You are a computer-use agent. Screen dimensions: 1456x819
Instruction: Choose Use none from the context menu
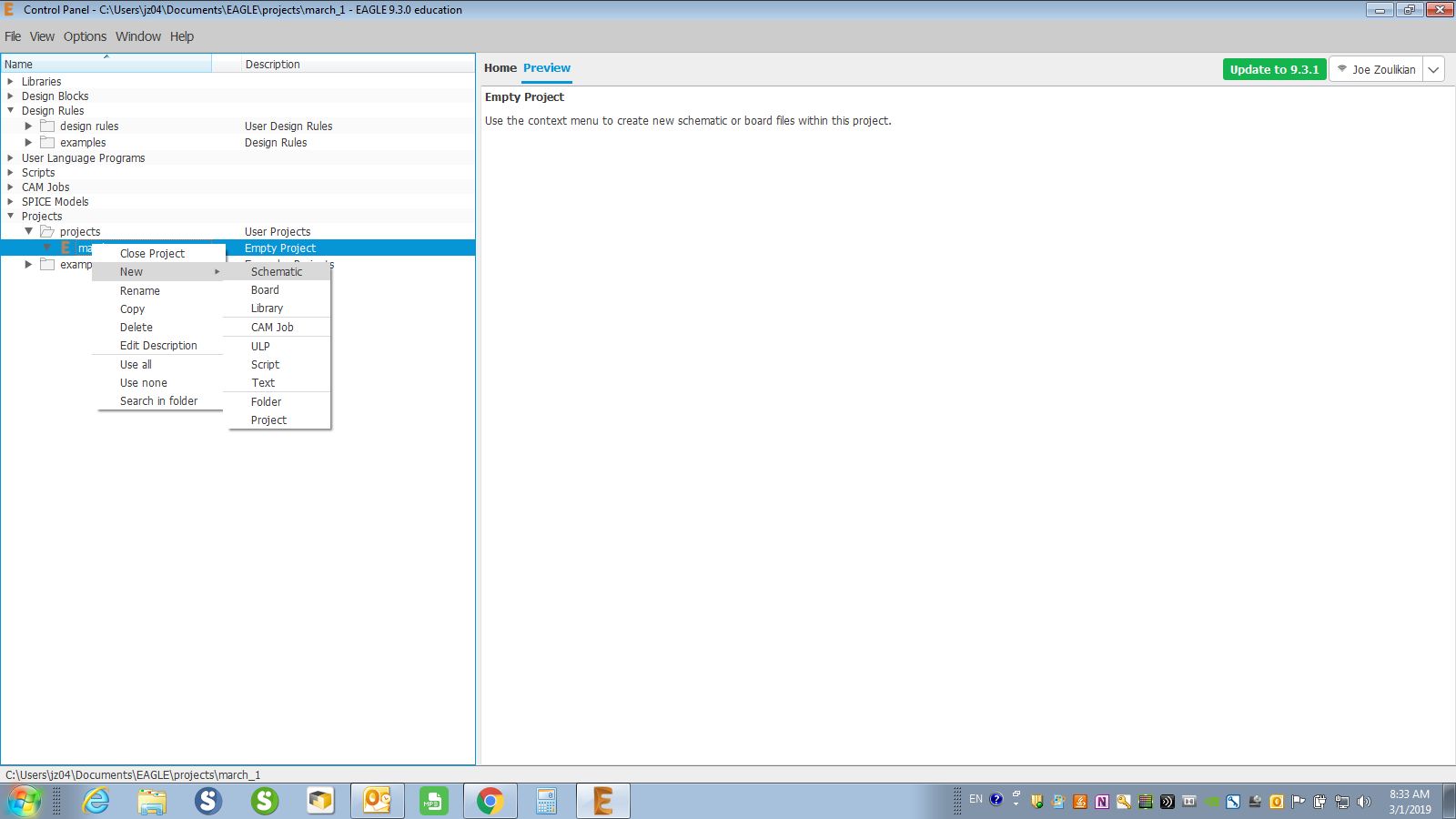[159, 383]
